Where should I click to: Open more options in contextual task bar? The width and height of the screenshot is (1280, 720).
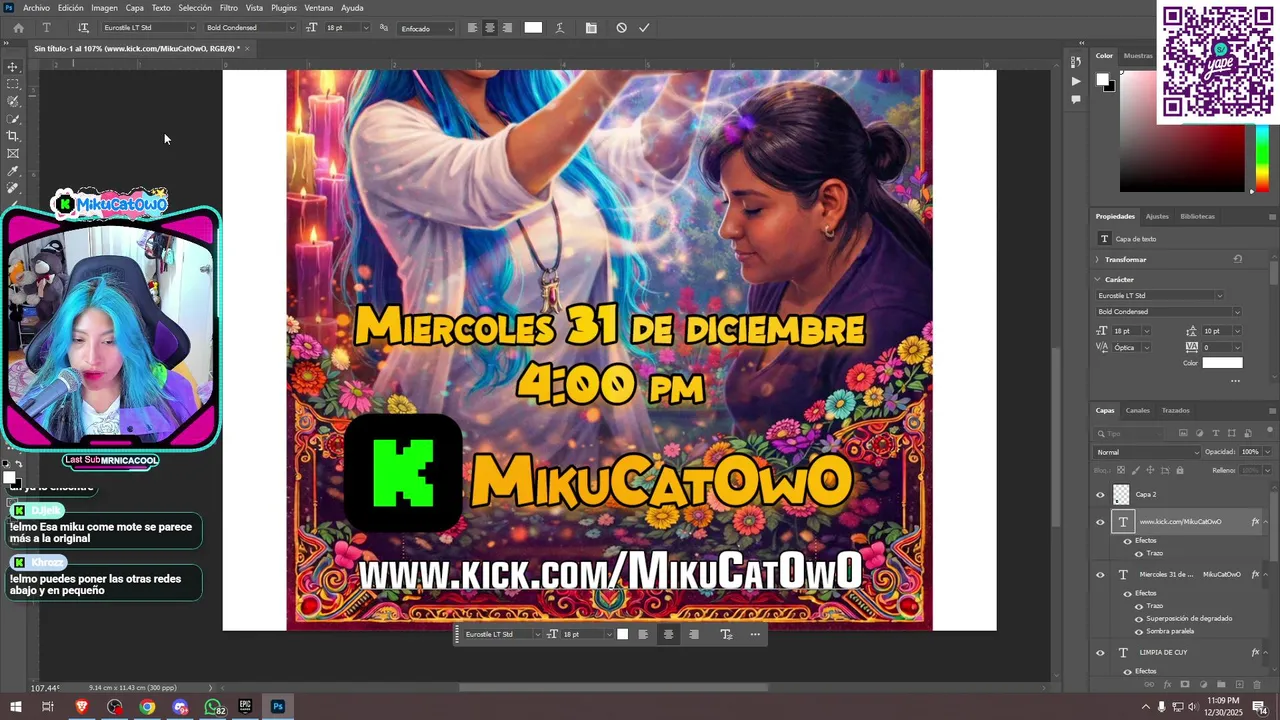click(x=755, y=634)
